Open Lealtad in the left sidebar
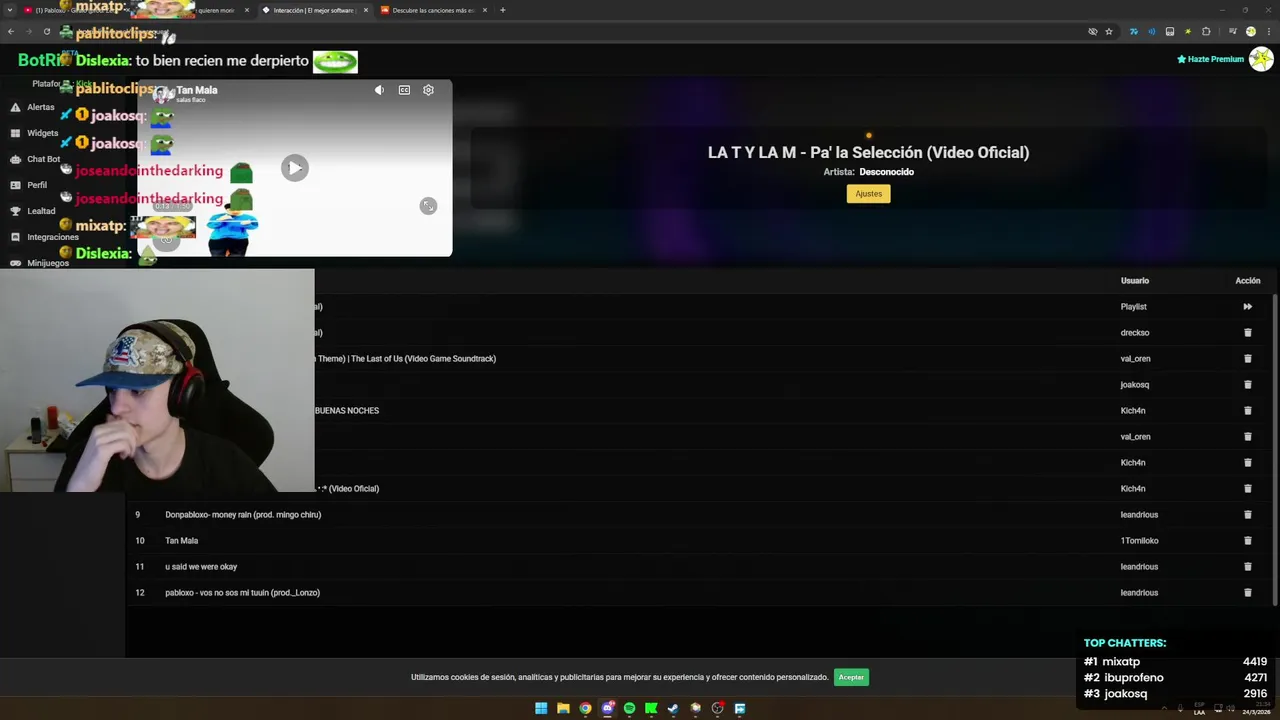This screenshot has width=1280, height=720. (41, 211)
